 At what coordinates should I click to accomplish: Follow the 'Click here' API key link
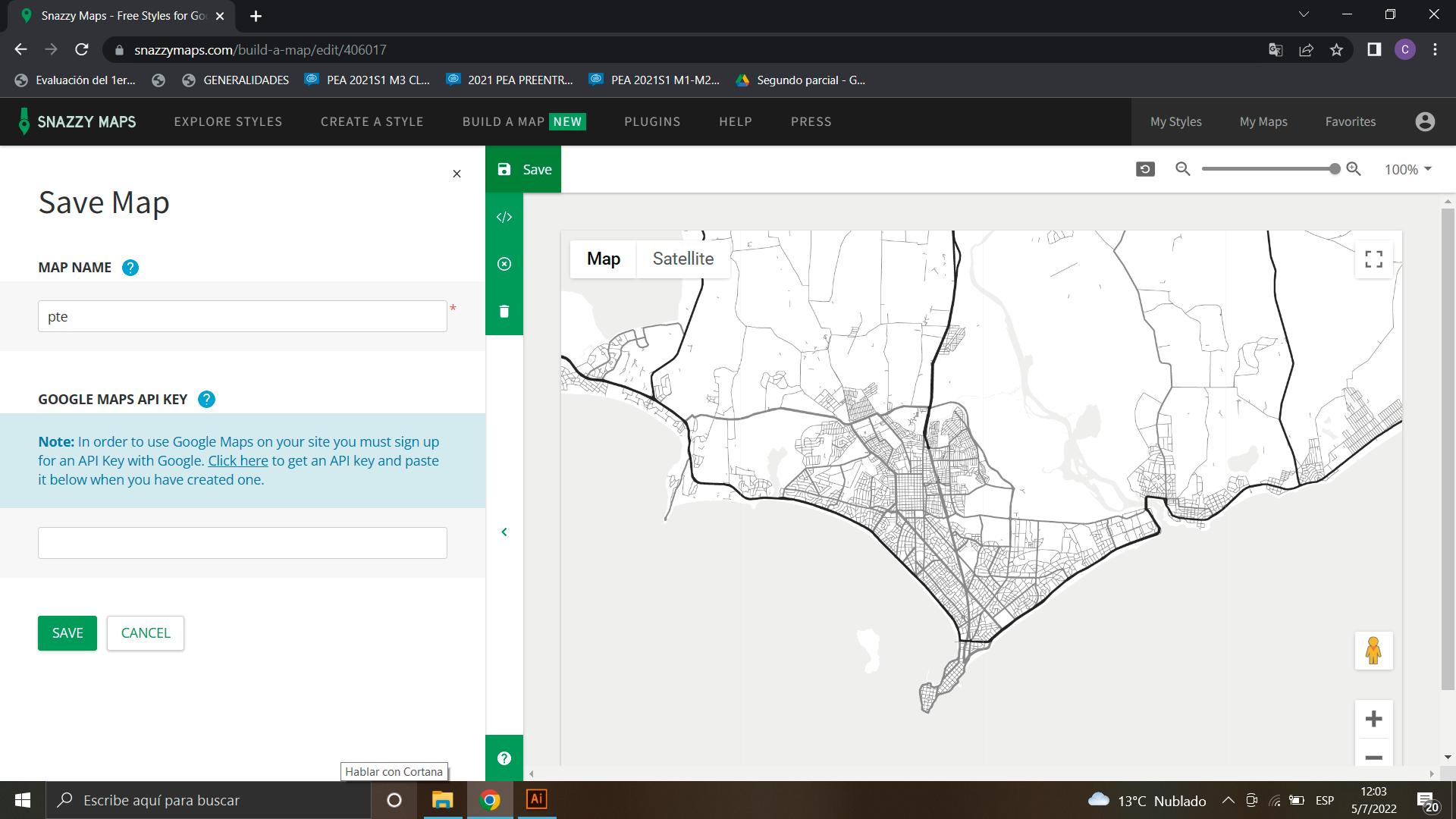pos(238,460)
